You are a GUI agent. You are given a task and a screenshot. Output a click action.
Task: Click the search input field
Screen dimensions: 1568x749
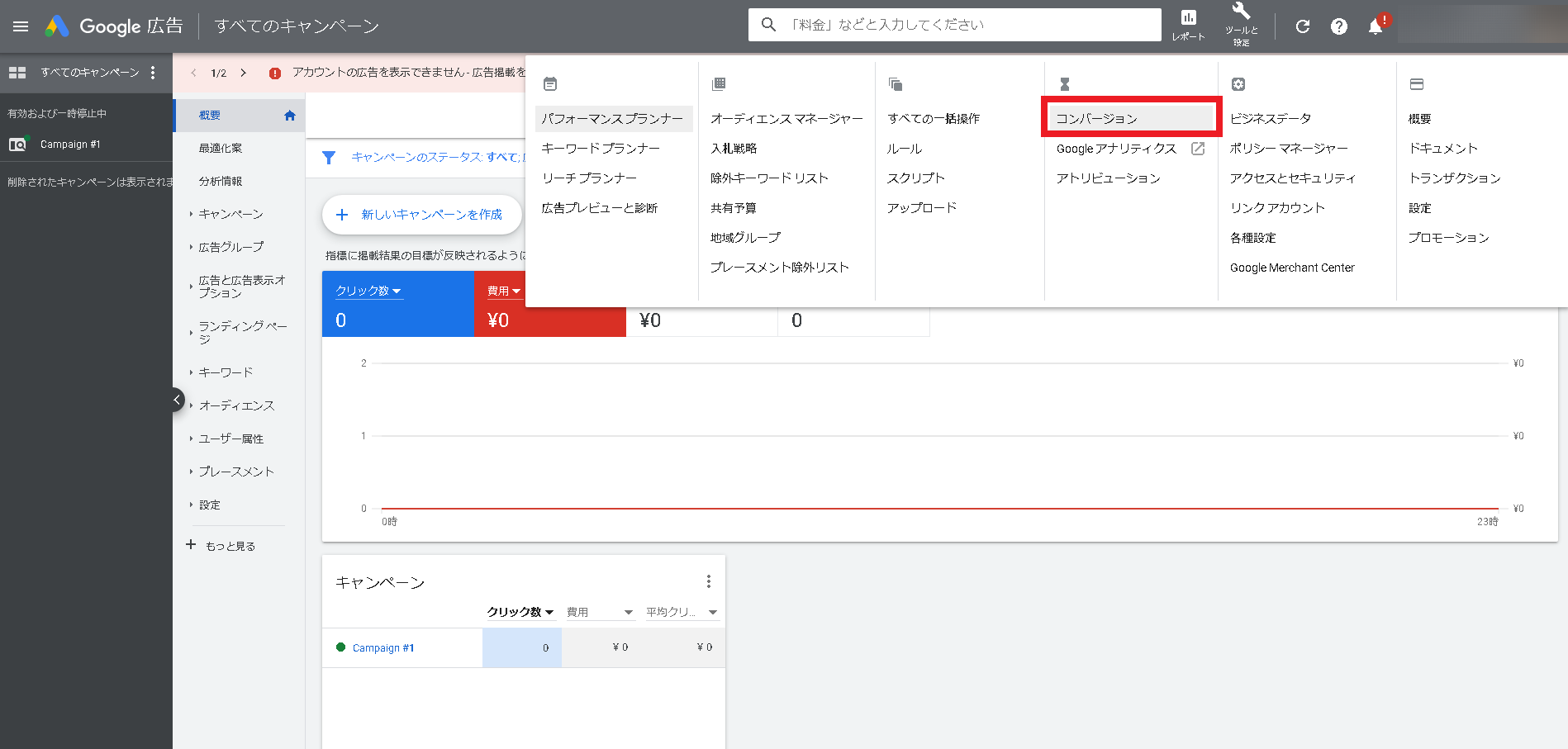(x=955, y=25)
